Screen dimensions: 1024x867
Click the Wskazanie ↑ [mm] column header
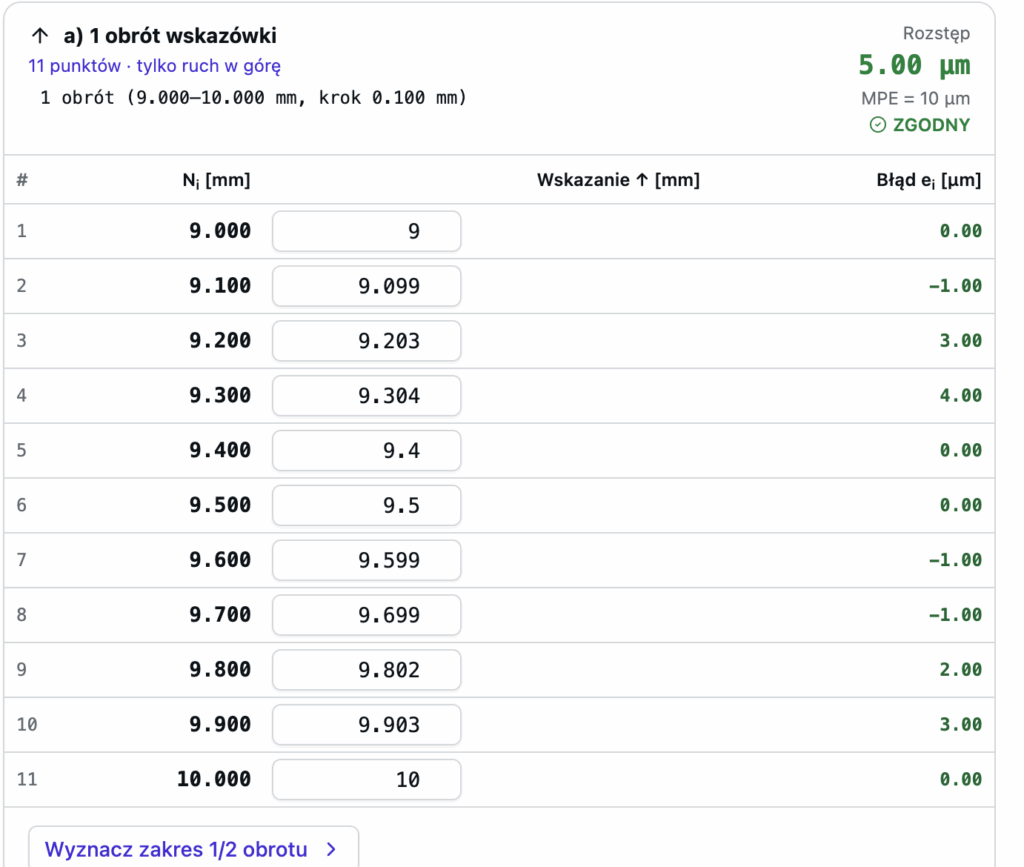(618, 180)
